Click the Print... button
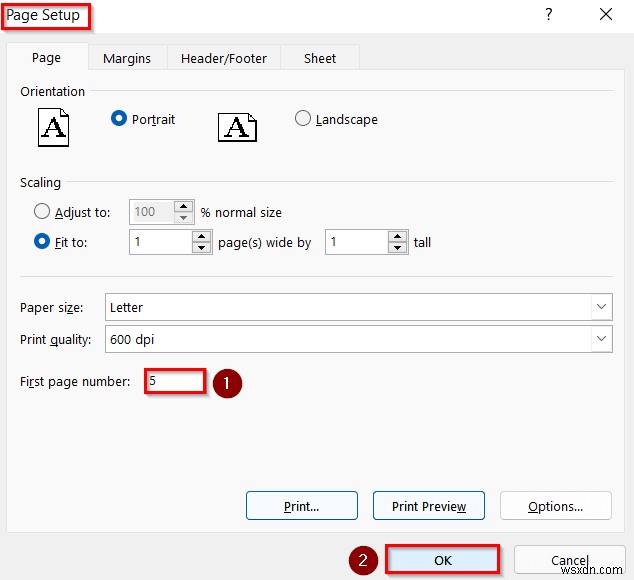 coord(302,506)
